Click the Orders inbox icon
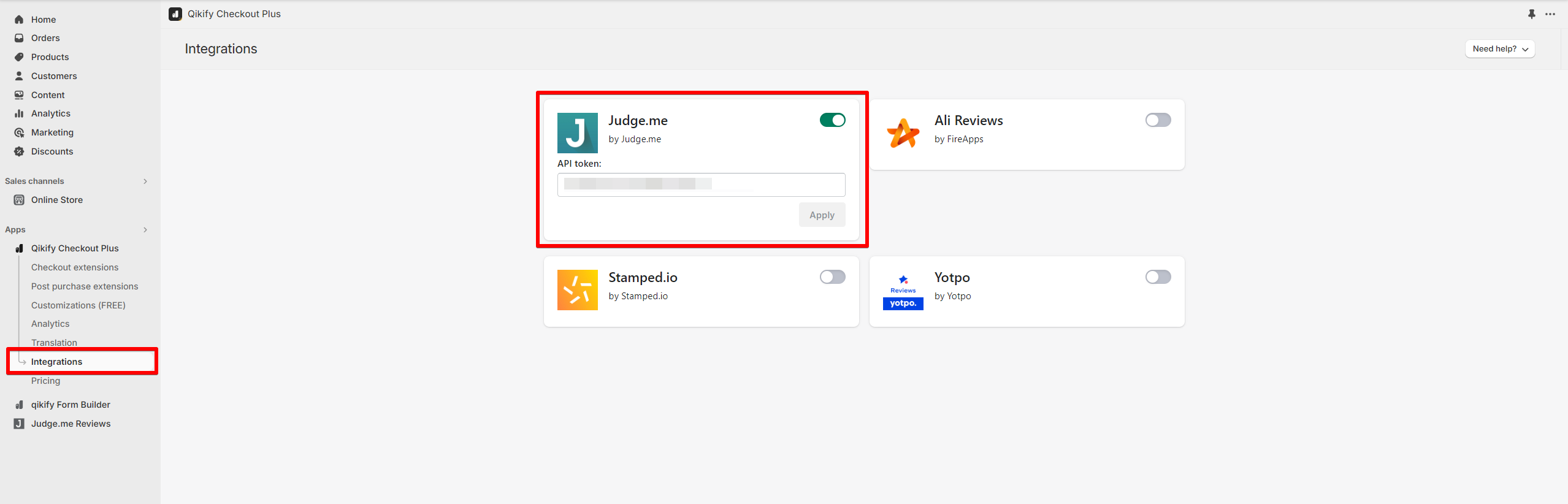The image size is (1568, 504). pyautogui.click(x=19, y=38)
